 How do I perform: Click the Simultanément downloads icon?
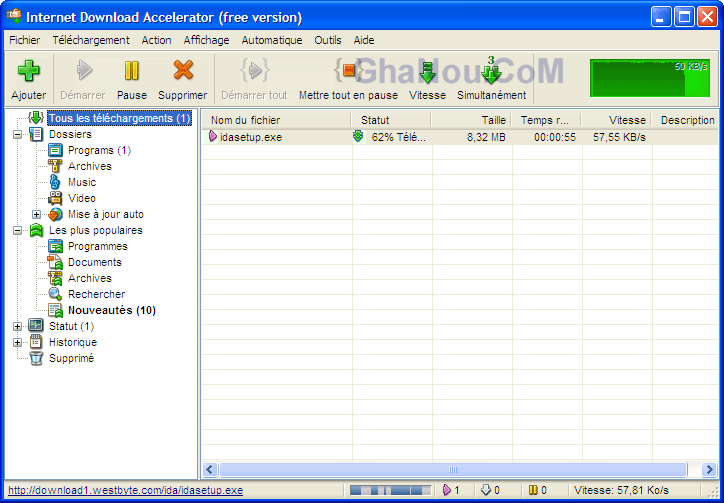point(491,70)
